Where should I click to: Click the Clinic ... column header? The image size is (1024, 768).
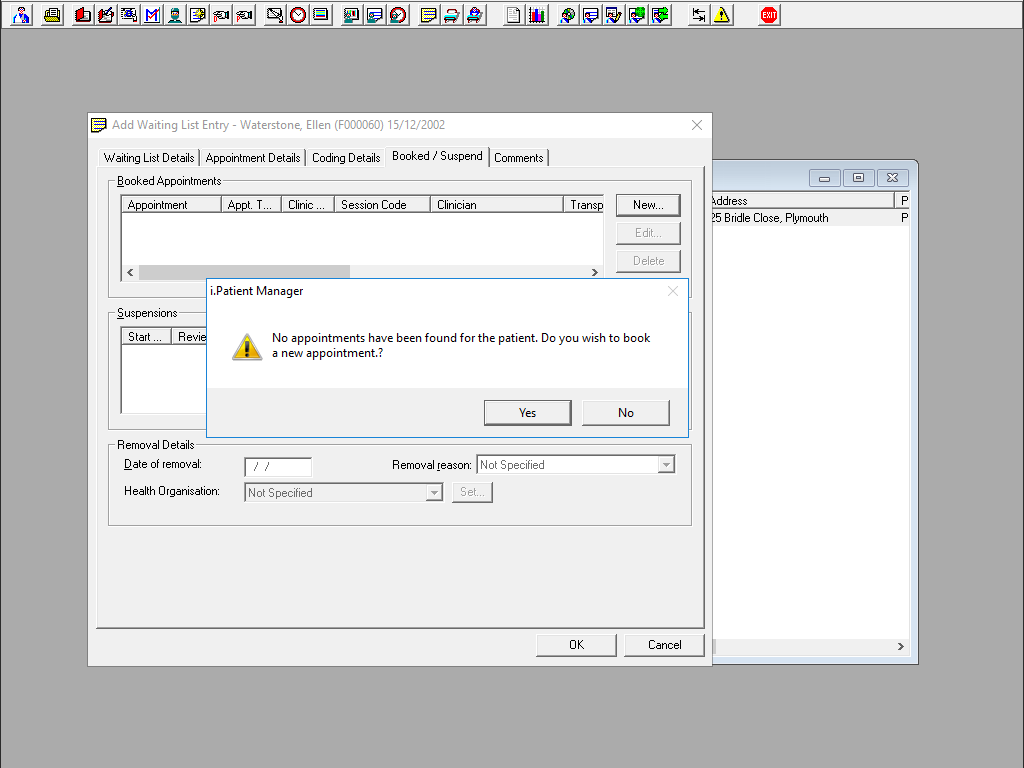pos(308,204)
